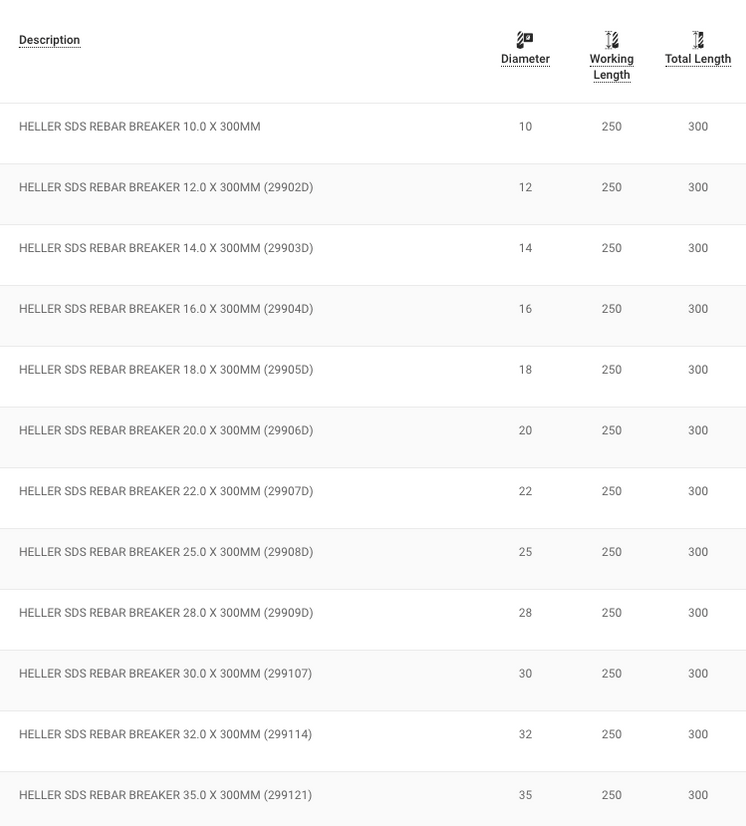Select the Rebar Breaker 28.0 x 300mm row
This screenshot has height=826, width=746.
pos(166,613)
